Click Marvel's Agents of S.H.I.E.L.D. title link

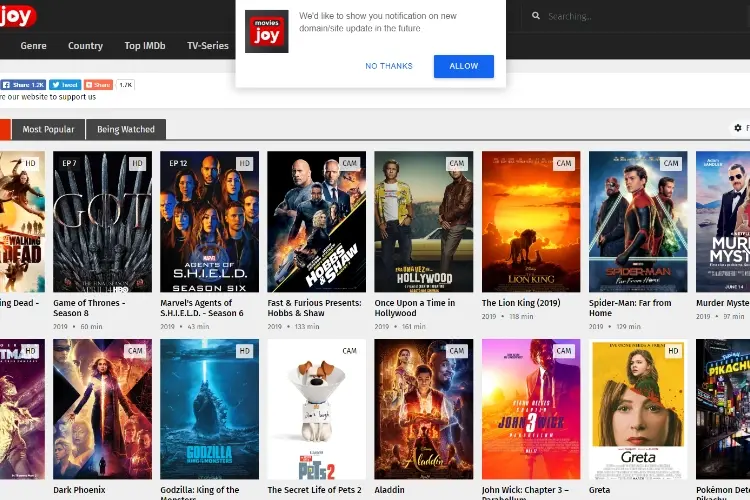pos(202,308)
